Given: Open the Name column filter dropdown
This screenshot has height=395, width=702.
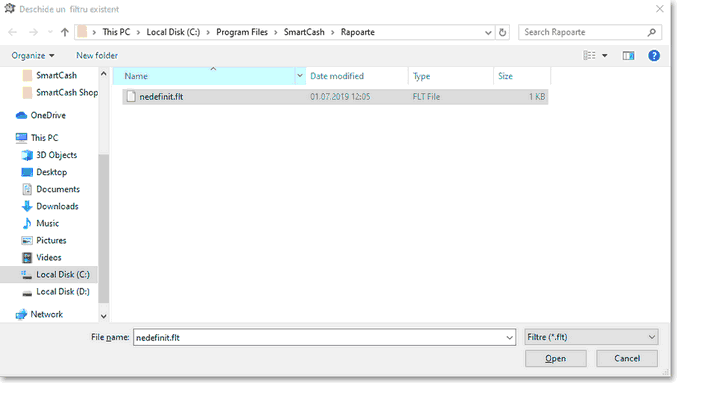Looking at the screenshot, I should coord(300,76).
